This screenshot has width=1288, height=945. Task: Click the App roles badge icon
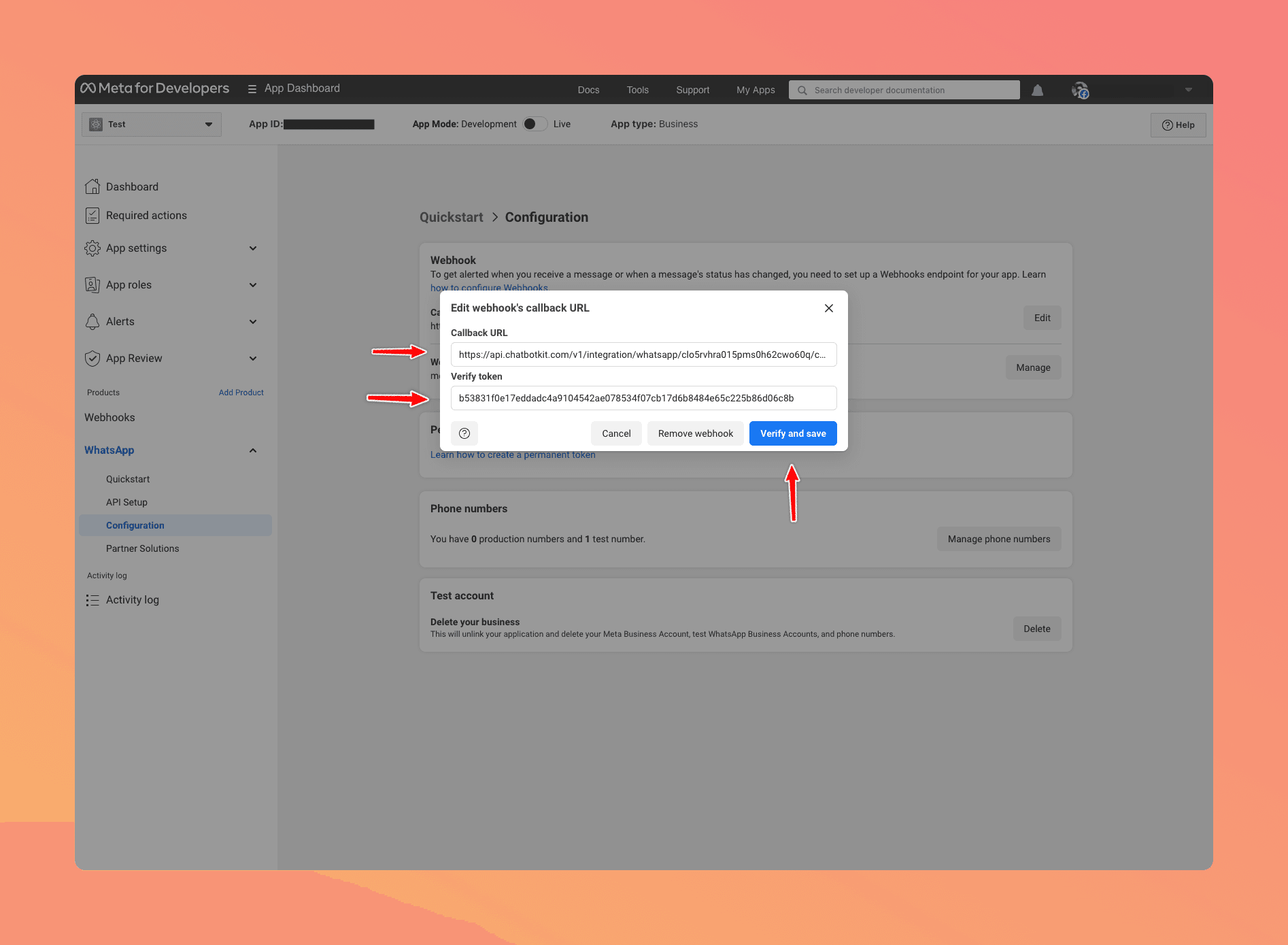92,285
